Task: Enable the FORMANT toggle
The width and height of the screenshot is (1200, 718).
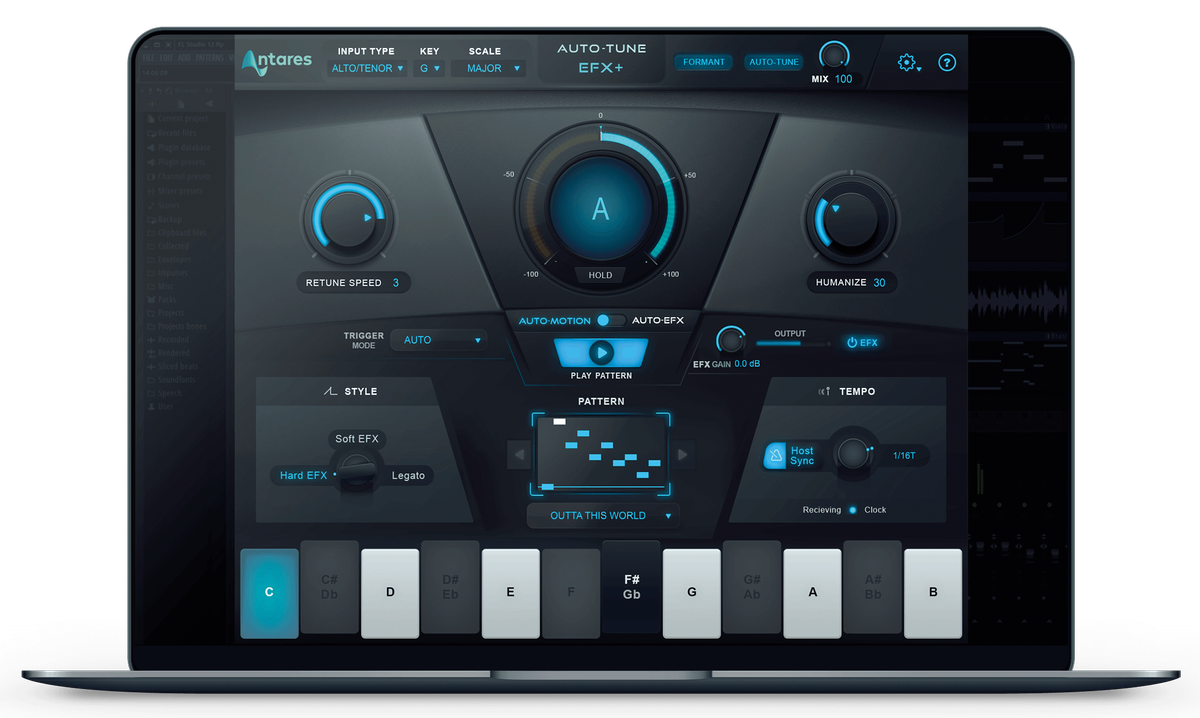Action: (703, 61)
